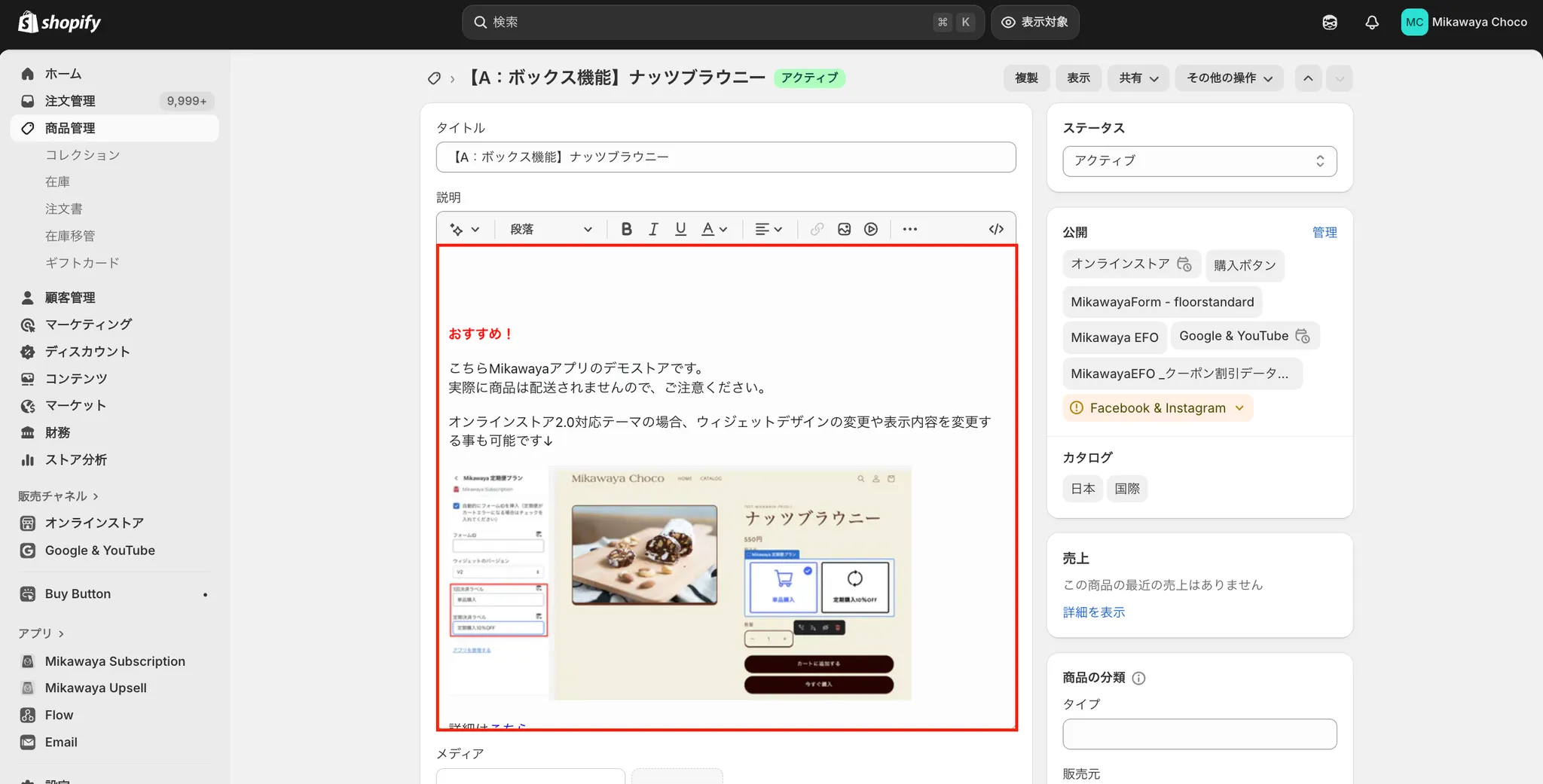Go to 在庫 inventory

click(x=57, y=182)
